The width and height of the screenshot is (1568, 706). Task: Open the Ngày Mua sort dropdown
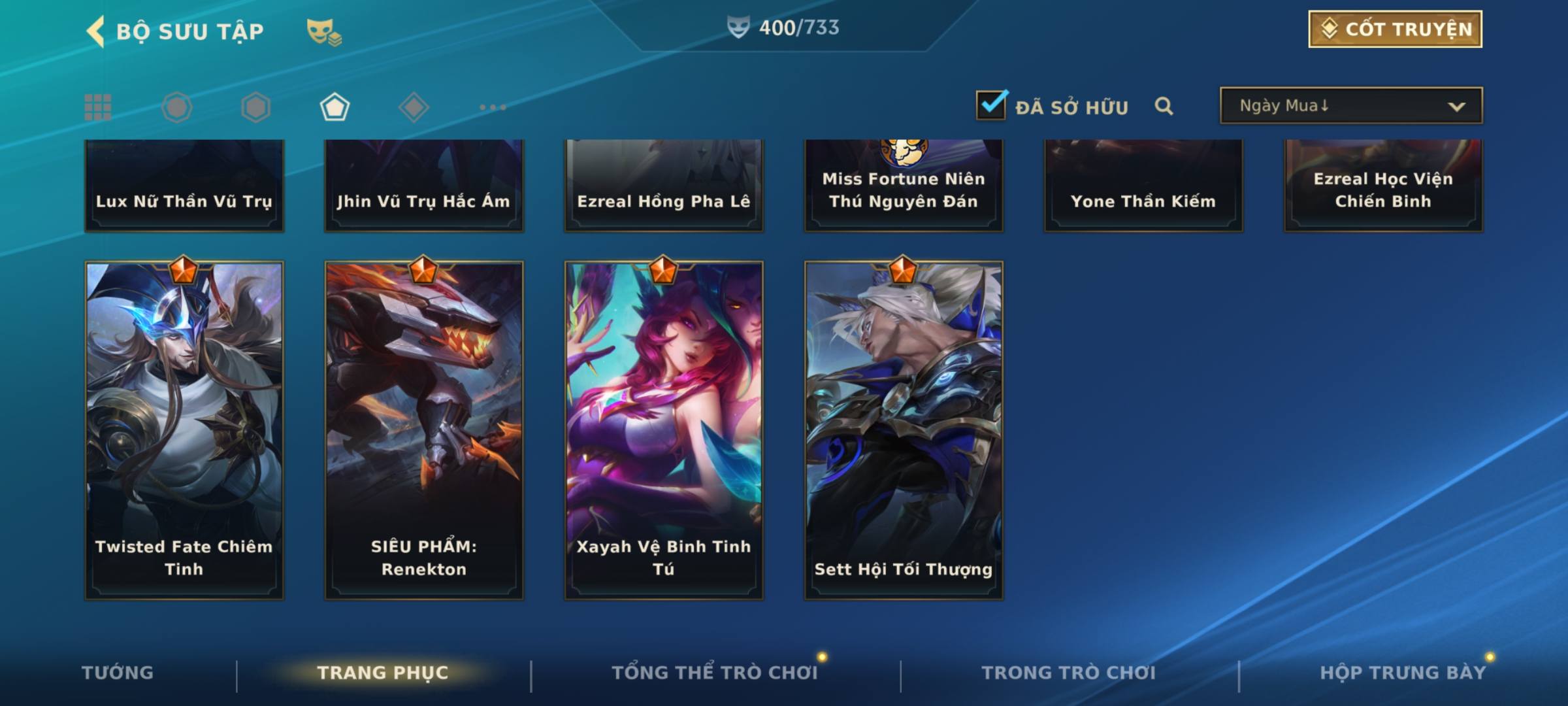[1351, 105]
